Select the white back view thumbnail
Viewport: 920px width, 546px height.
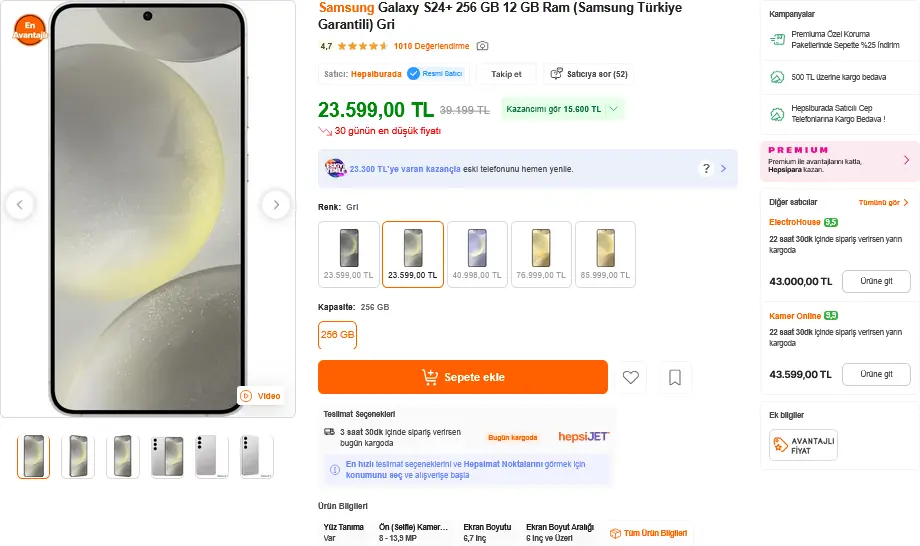[x=211, y=457]
